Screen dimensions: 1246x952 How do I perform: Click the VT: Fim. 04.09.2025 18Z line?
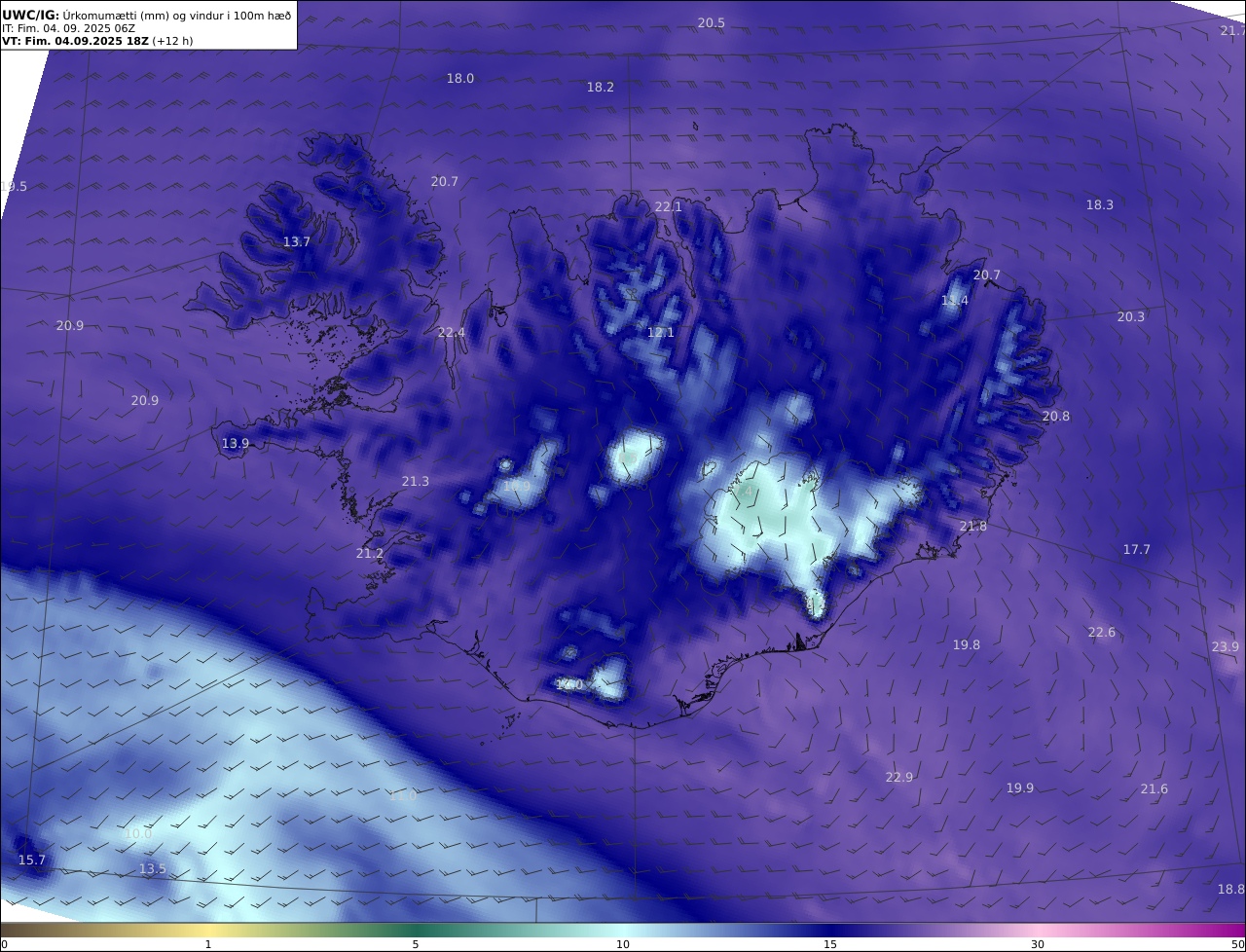[x=97, y=41]
